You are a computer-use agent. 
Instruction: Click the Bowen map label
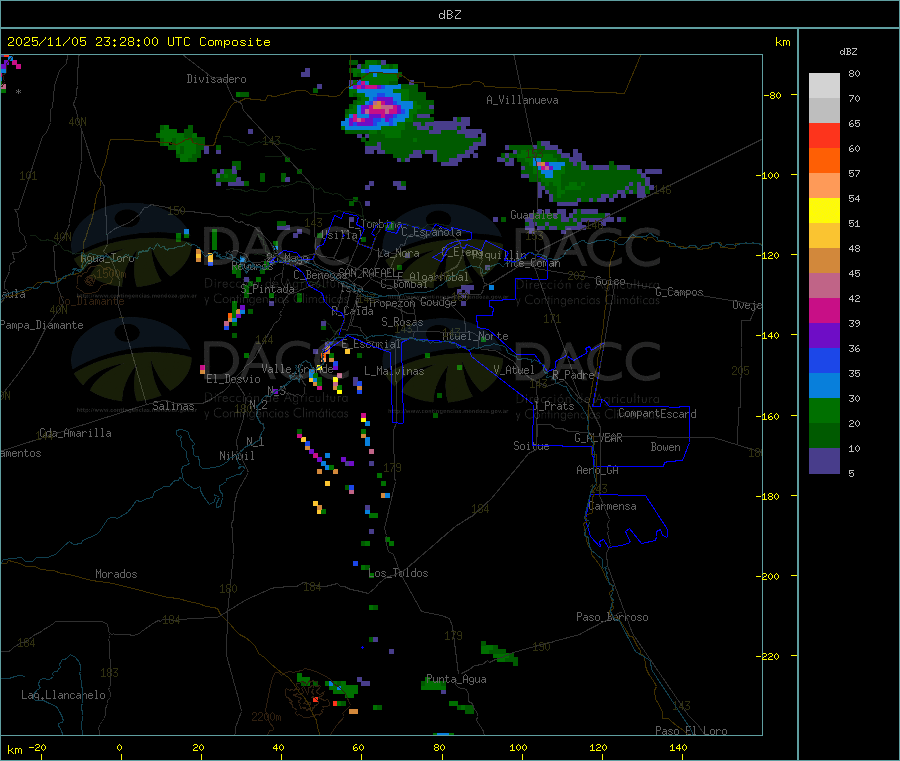pyautogui.click(x=666, y=447)
